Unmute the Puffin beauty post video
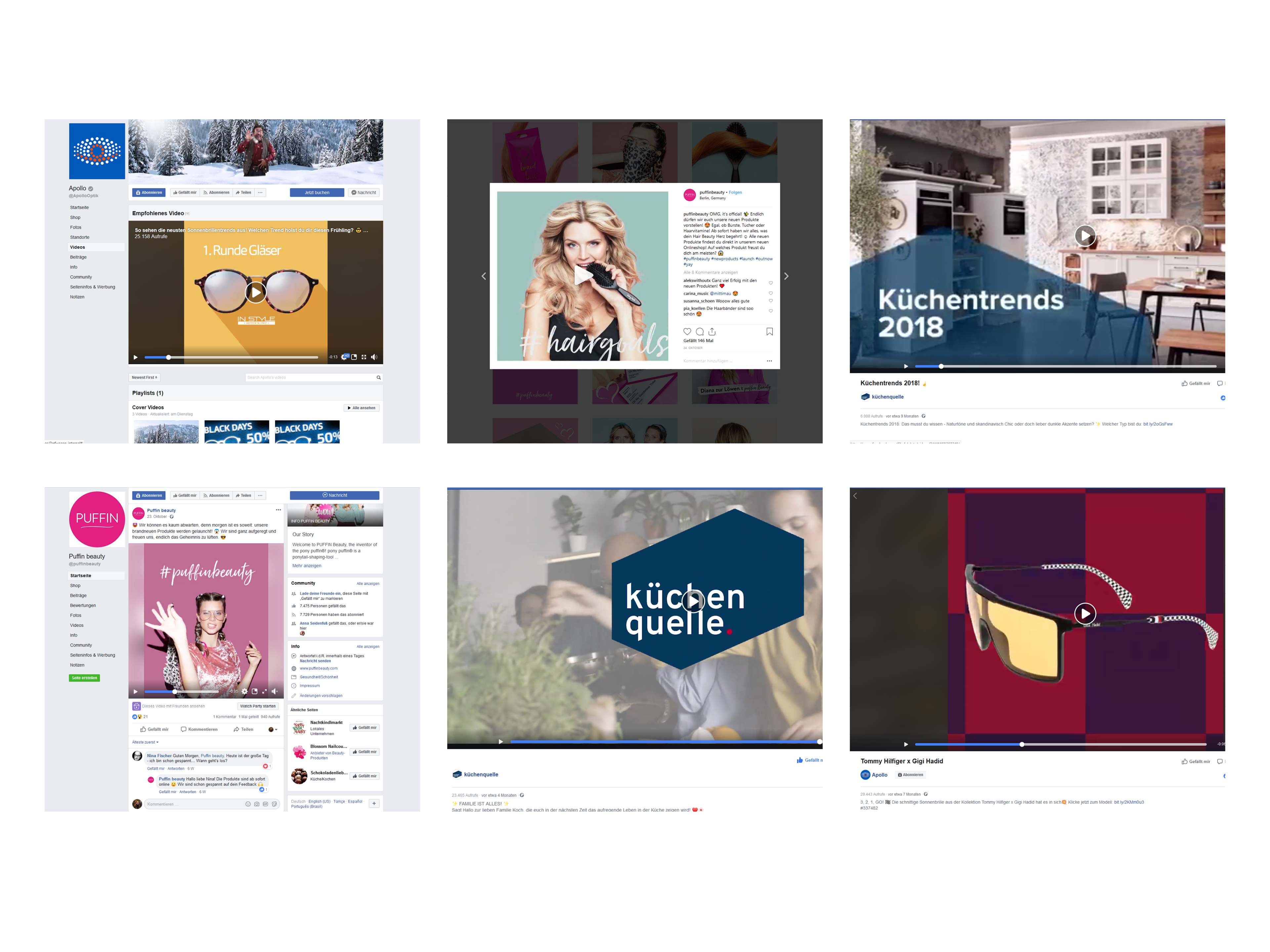1270x952 pixels. pyautogui.click(x=275, y=692)
